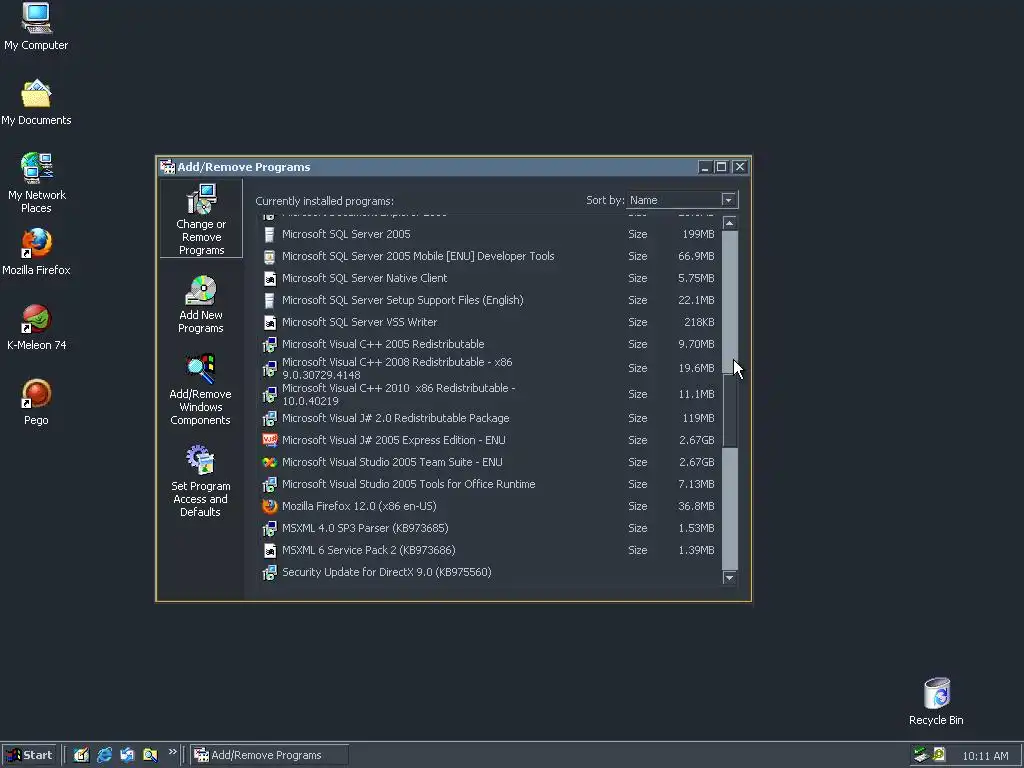Click the taskbar clock showing 10:11 AM
This screenshot has height=768, width=1024.
click(985, 756)
